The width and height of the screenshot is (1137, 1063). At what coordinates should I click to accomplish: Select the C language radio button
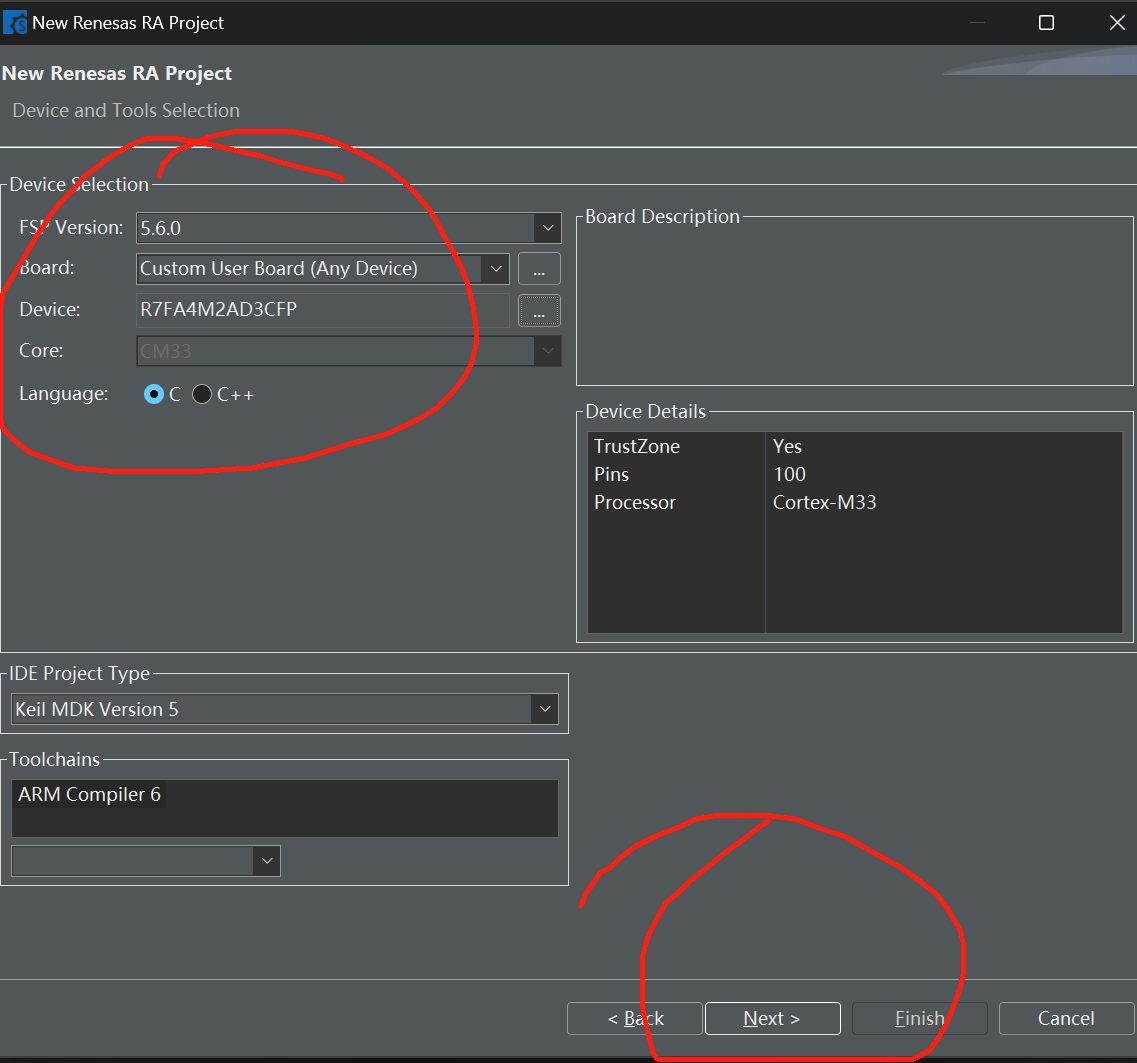click(x=154, y=394)
